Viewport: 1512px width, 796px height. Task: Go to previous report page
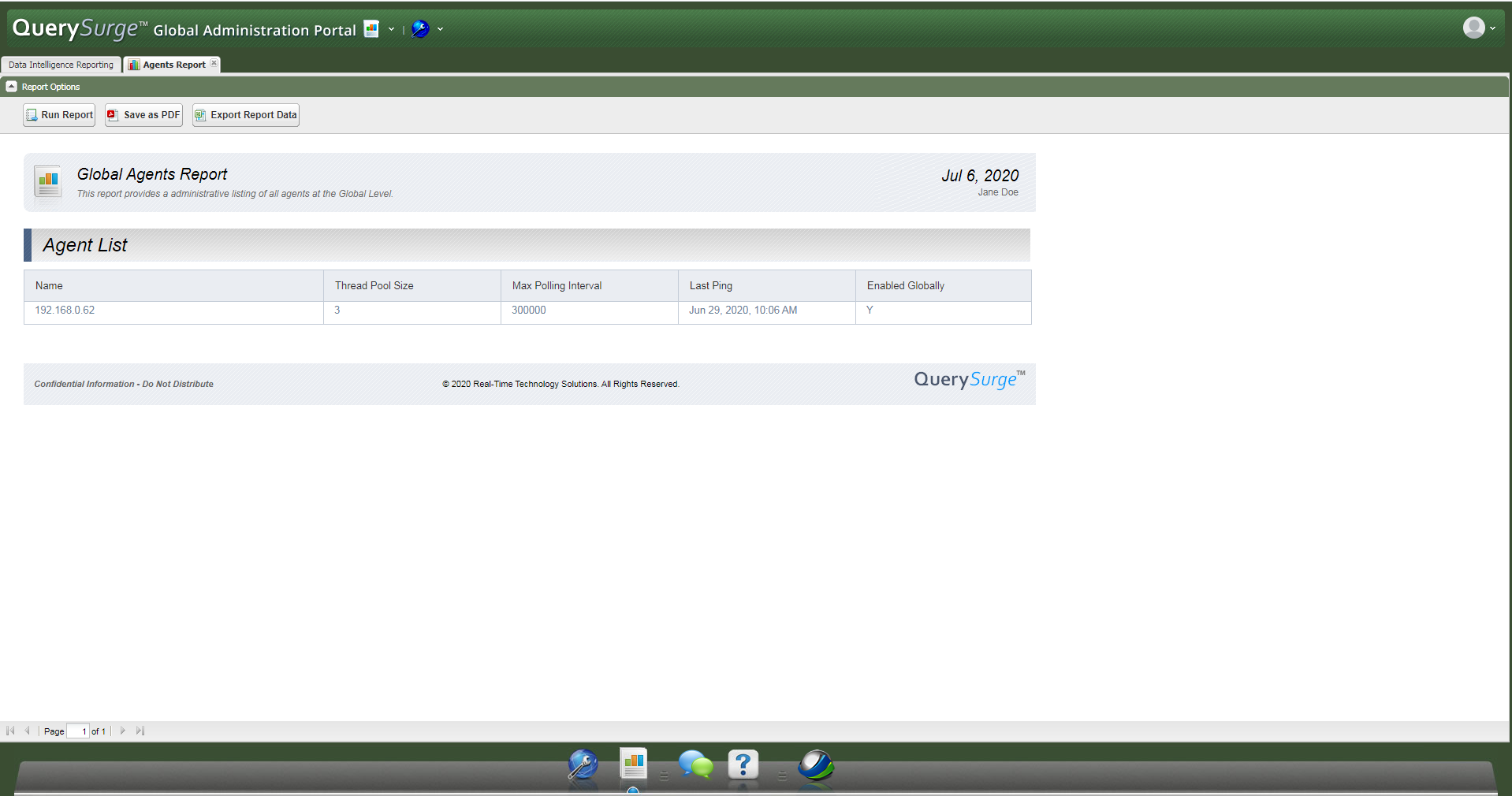(x=27, y=731)
